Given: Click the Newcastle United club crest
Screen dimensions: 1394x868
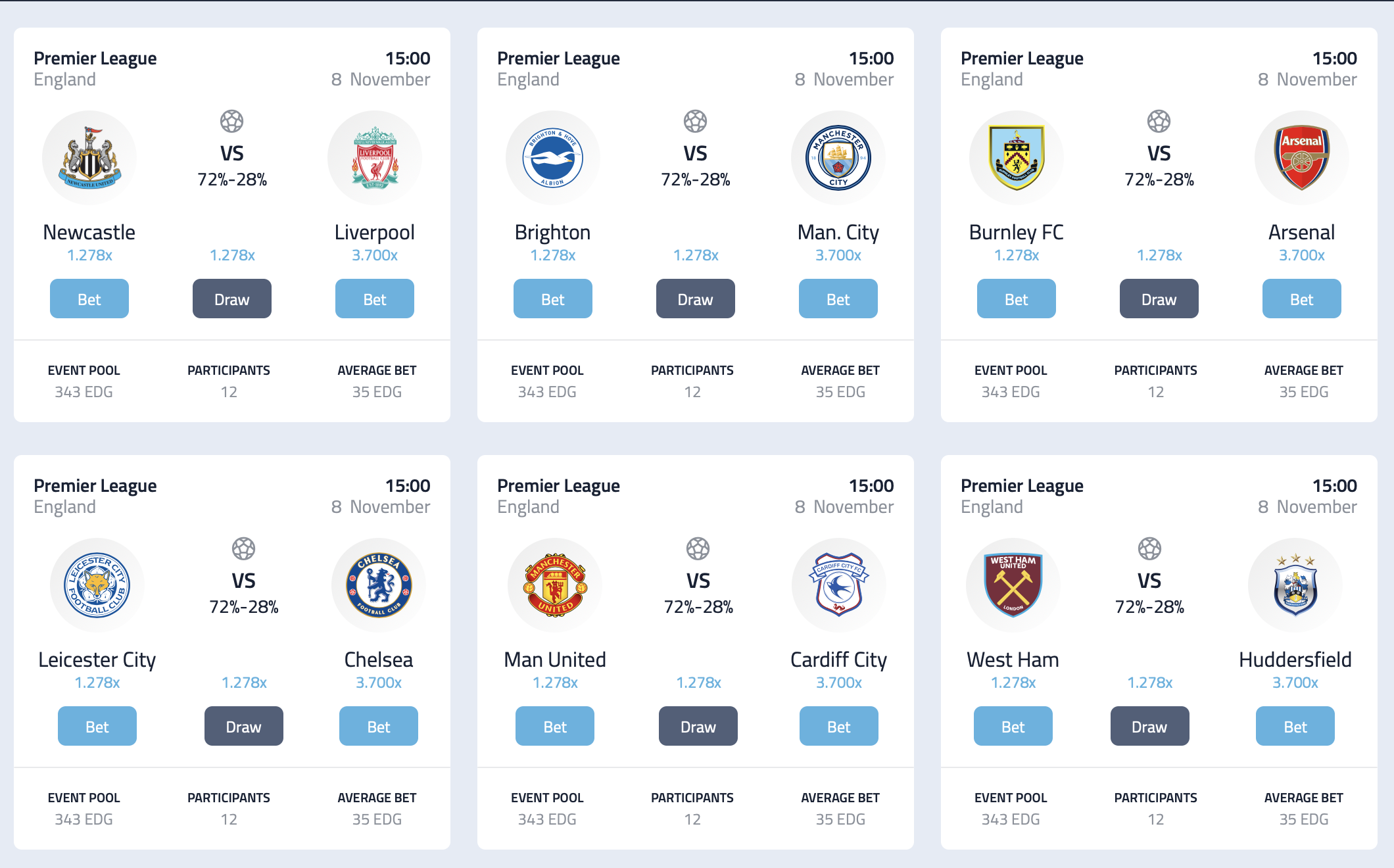Looking at the screenshot, I should [x=89, y=158].
